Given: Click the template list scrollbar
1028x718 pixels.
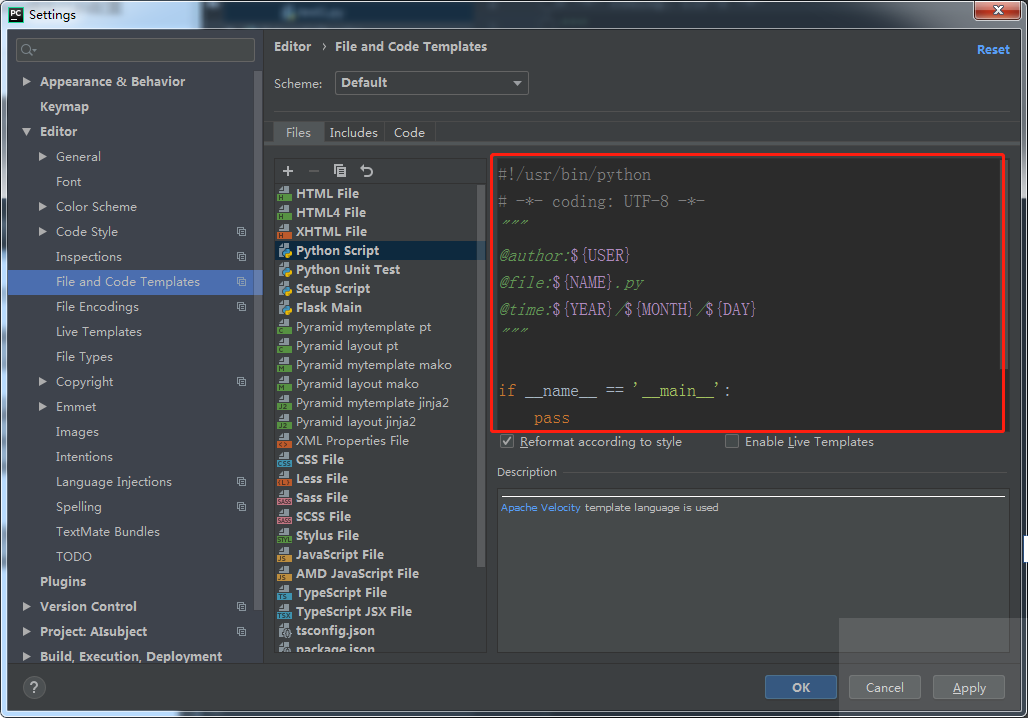Looking at the screenshot, I should 481,377.
